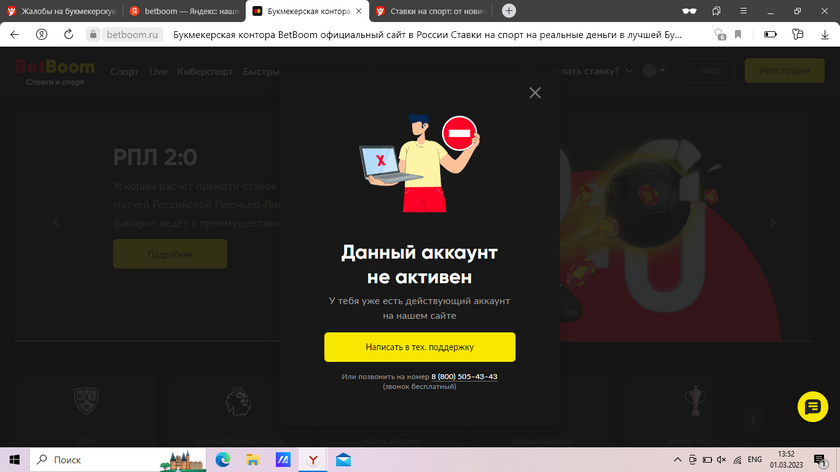Select the КХЛ league card
Viewport: 840px width, 472px height.
tap(86, 411)
